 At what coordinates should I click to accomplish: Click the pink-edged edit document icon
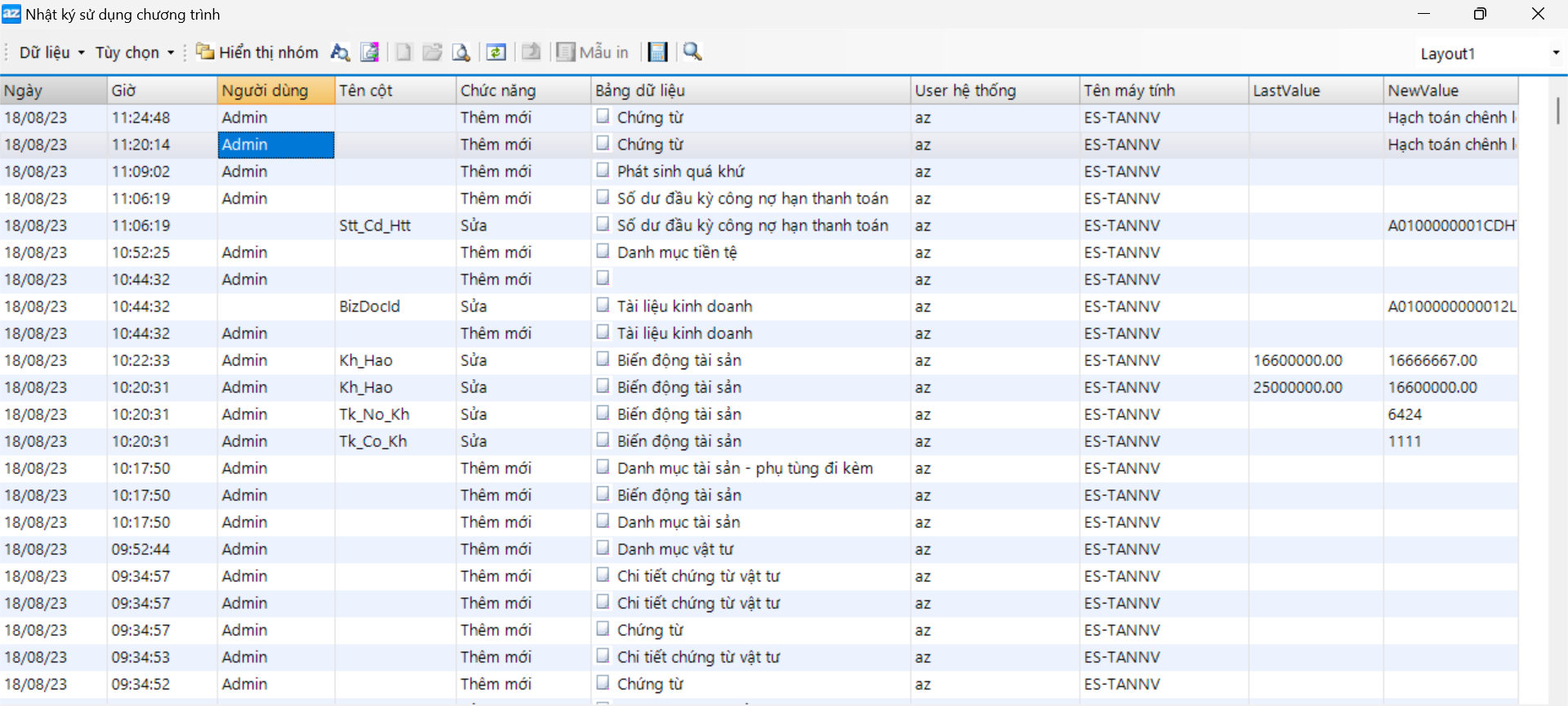pyautogui.click(x=370, y=52)
